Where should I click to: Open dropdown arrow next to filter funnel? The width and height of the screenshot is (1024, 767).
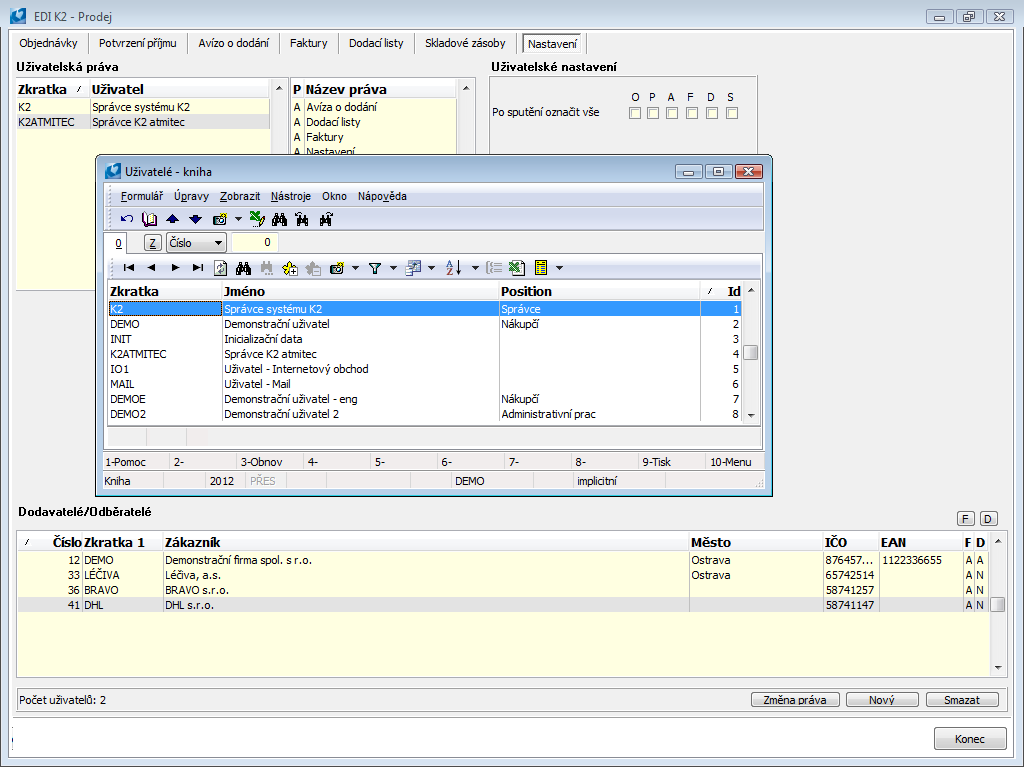tap(393, 268)
